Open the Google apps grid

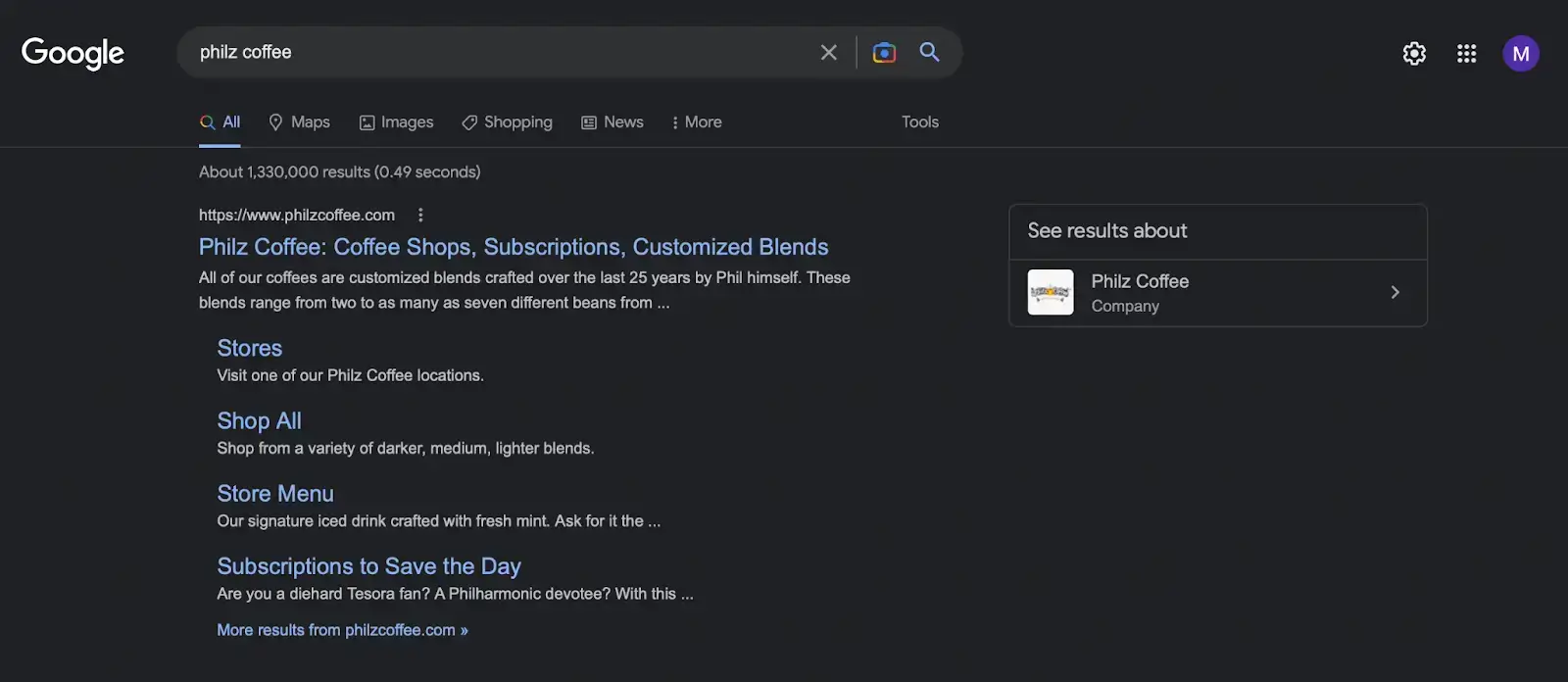1466,53
